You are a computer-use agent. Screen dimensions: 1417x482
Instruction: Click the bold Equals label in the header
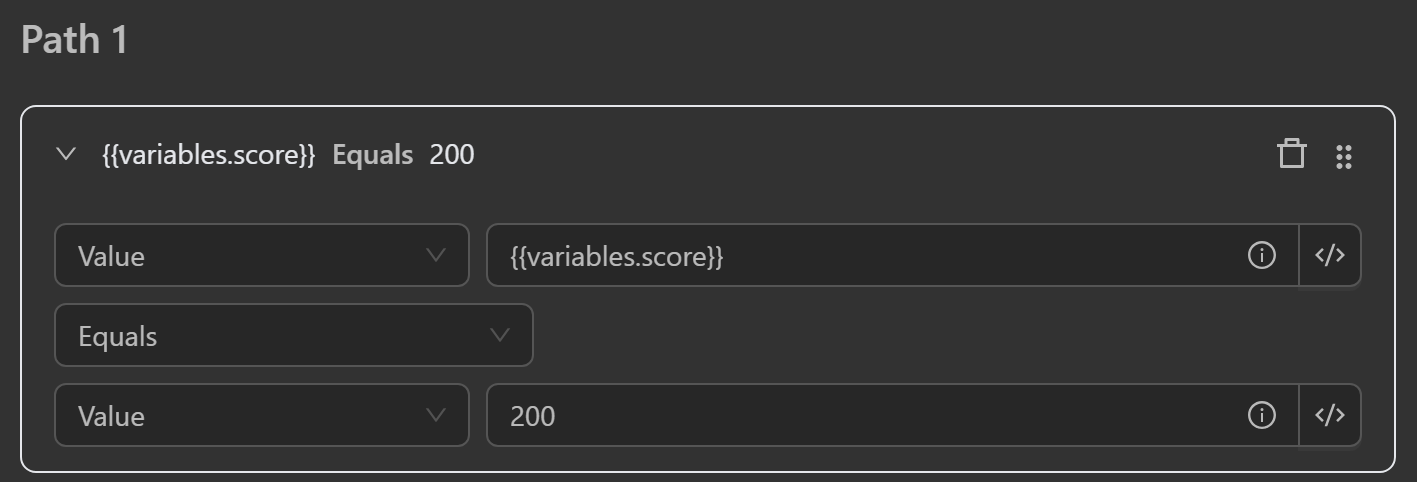pos(372,155)
